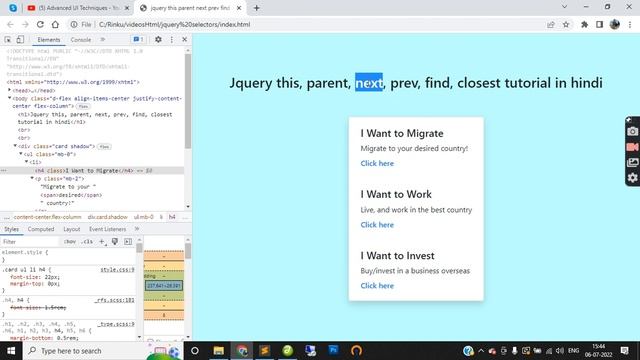The width and height of the screenshot is (640, 360).
Task: Toggle the browser side panel
Action: tap(599, 24)
